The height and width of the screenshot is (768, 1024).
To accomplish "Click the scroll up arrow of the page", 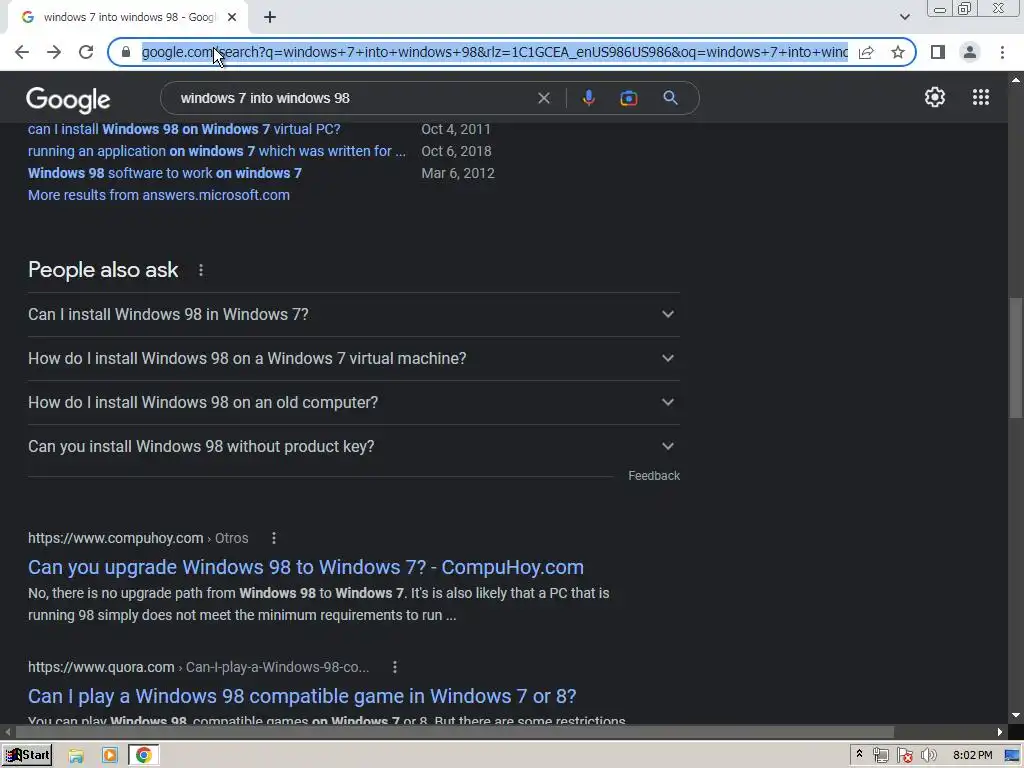I will tap(1015, 80).
